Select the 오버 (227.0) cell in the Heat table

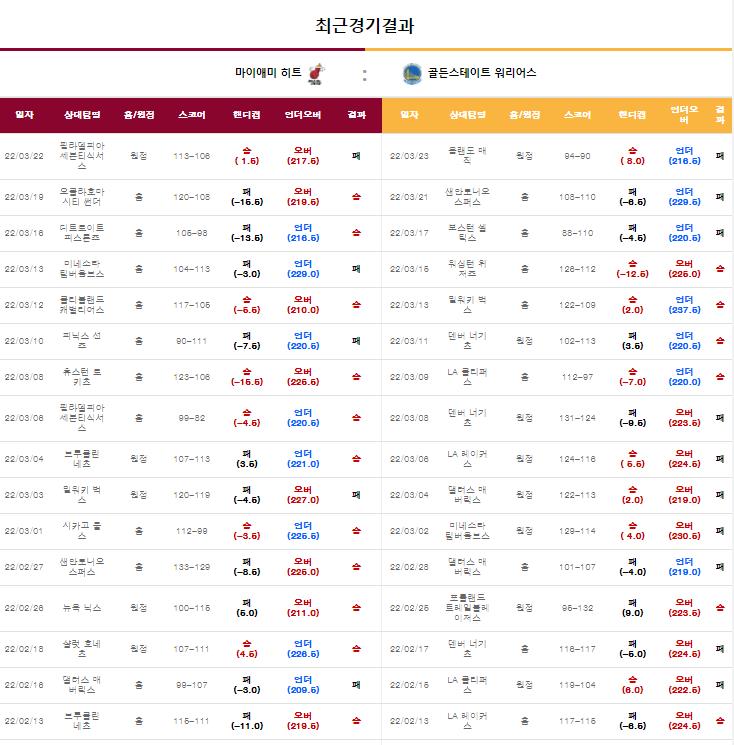[303, 495]
